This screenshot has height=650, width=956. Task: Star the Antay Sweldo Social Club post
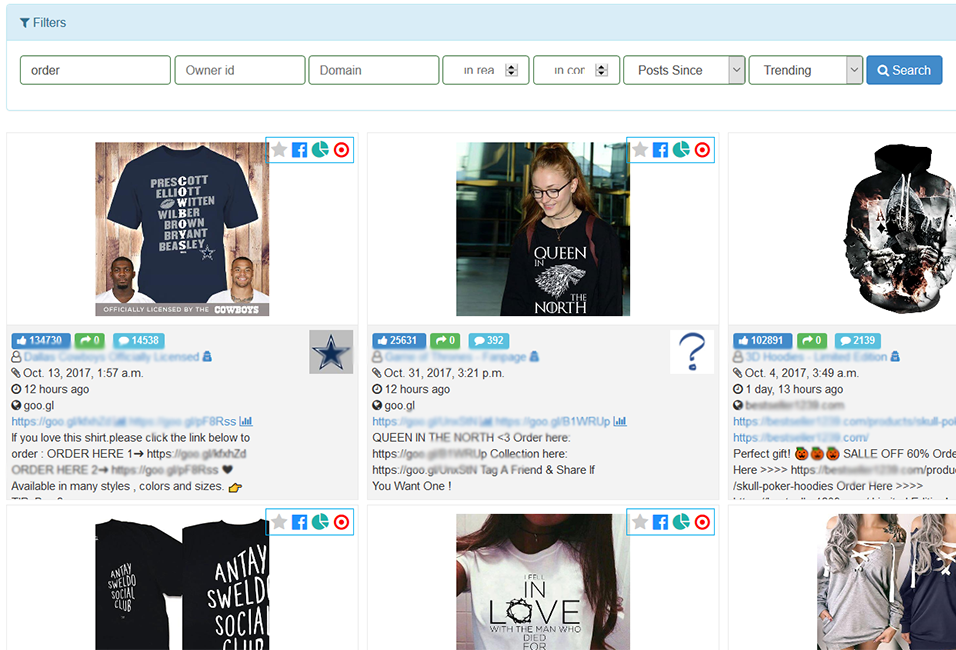coord(279,522)
